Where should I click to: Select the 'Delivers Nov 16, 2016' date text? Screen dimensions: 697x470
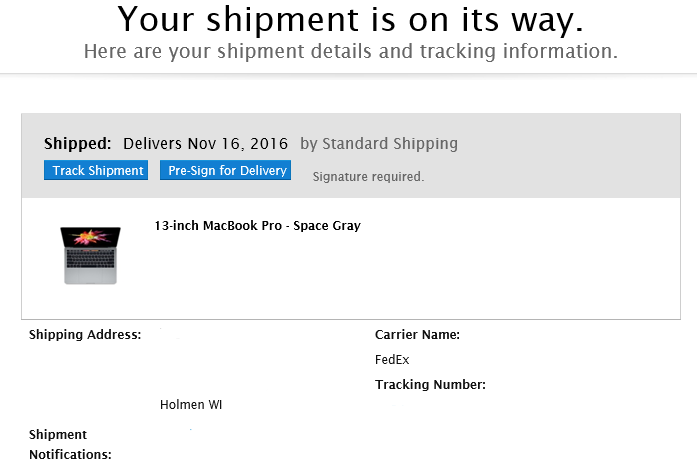[205, 144]
